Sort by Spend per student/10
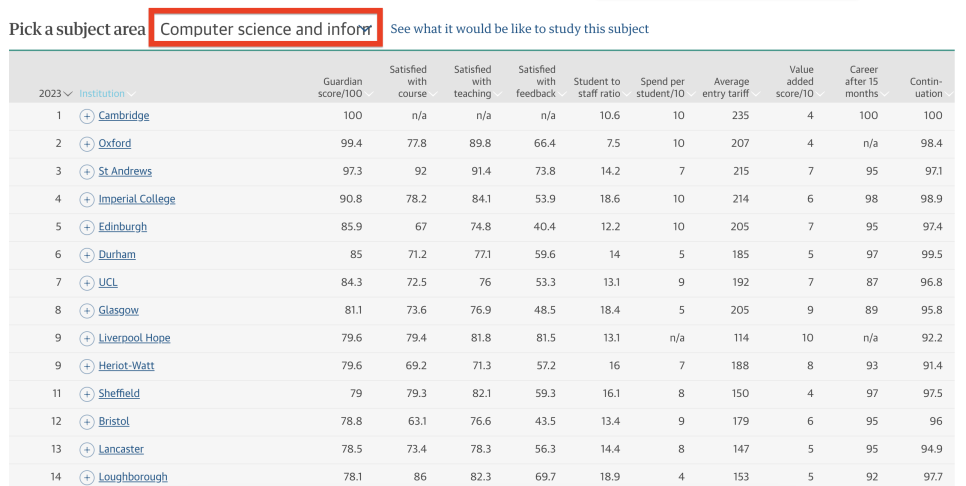966x486 pixels. click(668, 87)
